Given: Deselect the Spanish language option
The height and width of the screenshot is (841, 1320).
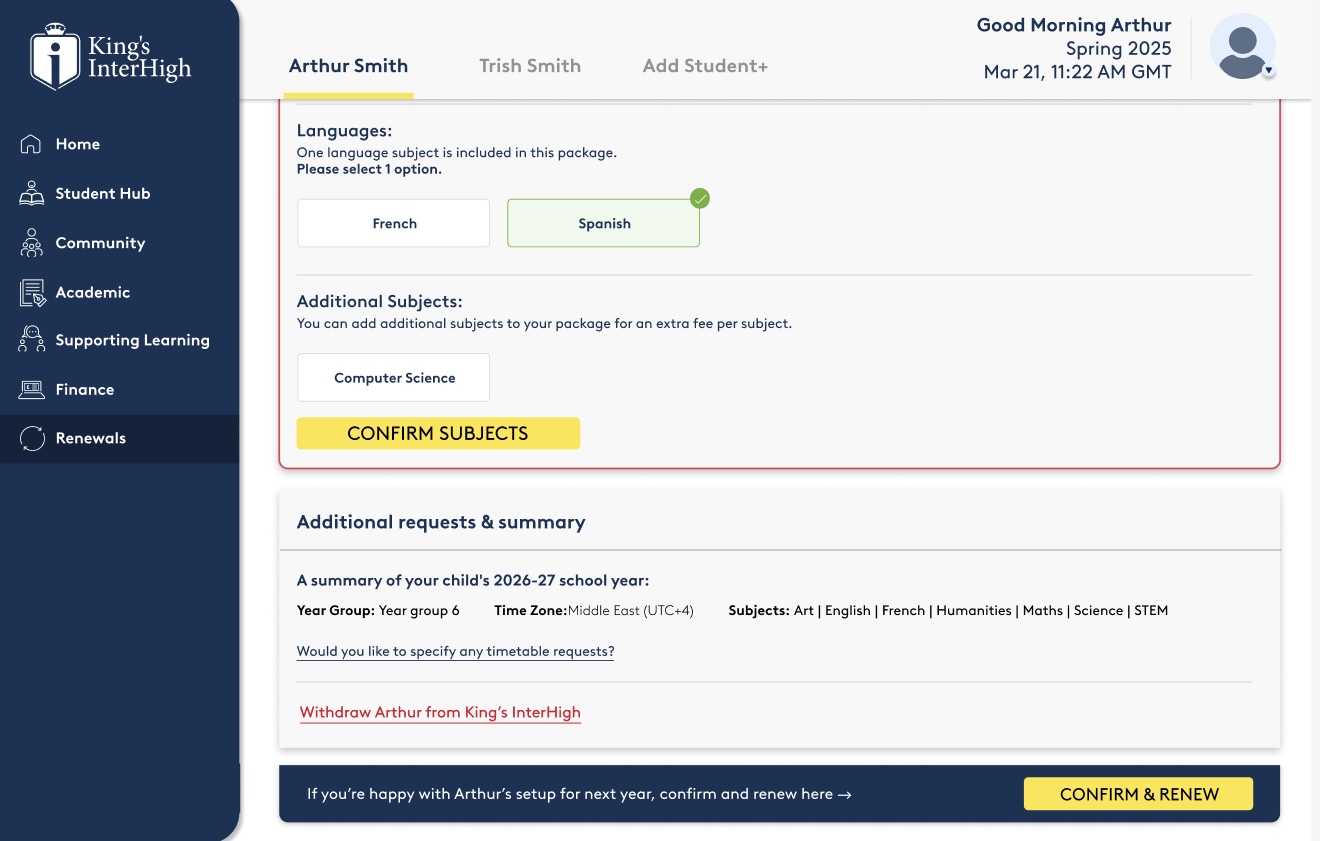Looking at the screenshot, I should coord(603,223).
